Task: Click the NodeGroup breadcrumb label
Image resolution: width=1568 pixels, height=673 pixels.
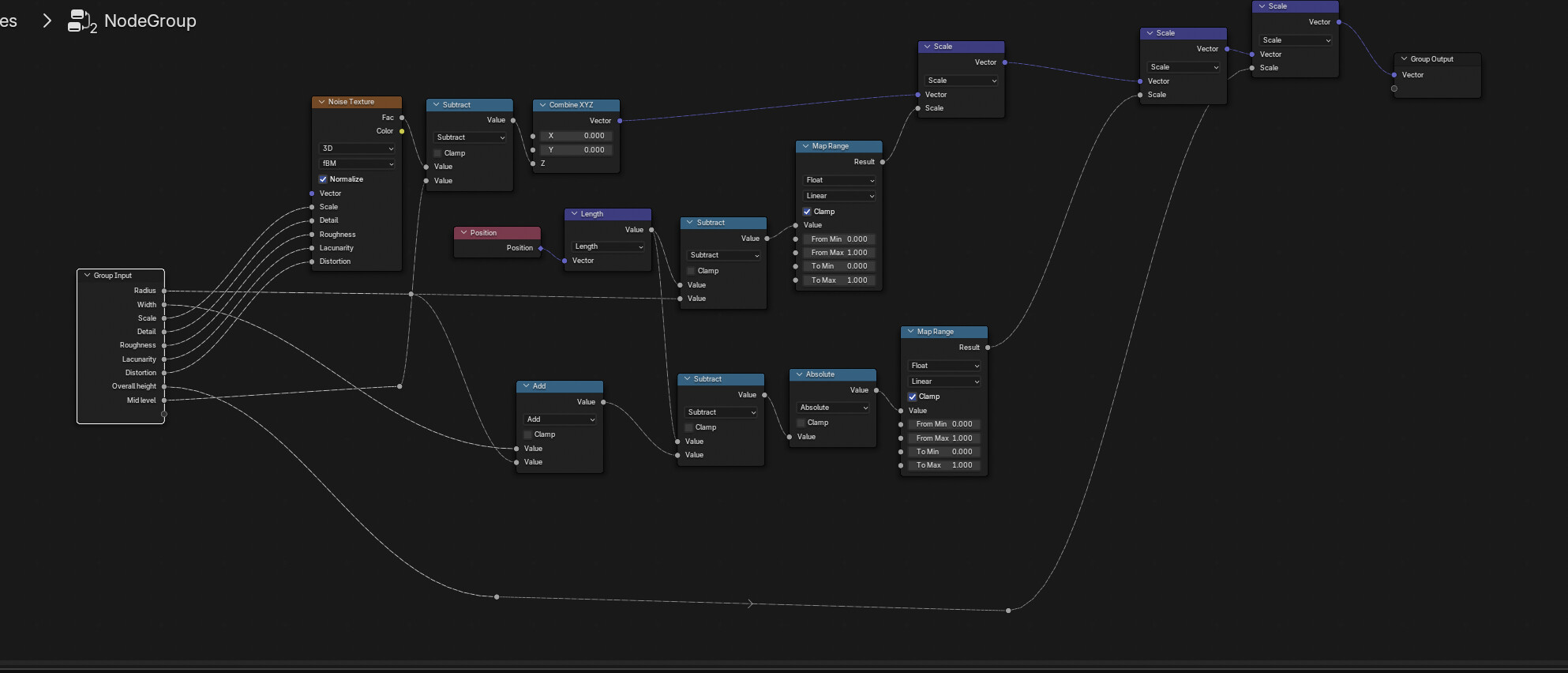Action: pos(150,21)
